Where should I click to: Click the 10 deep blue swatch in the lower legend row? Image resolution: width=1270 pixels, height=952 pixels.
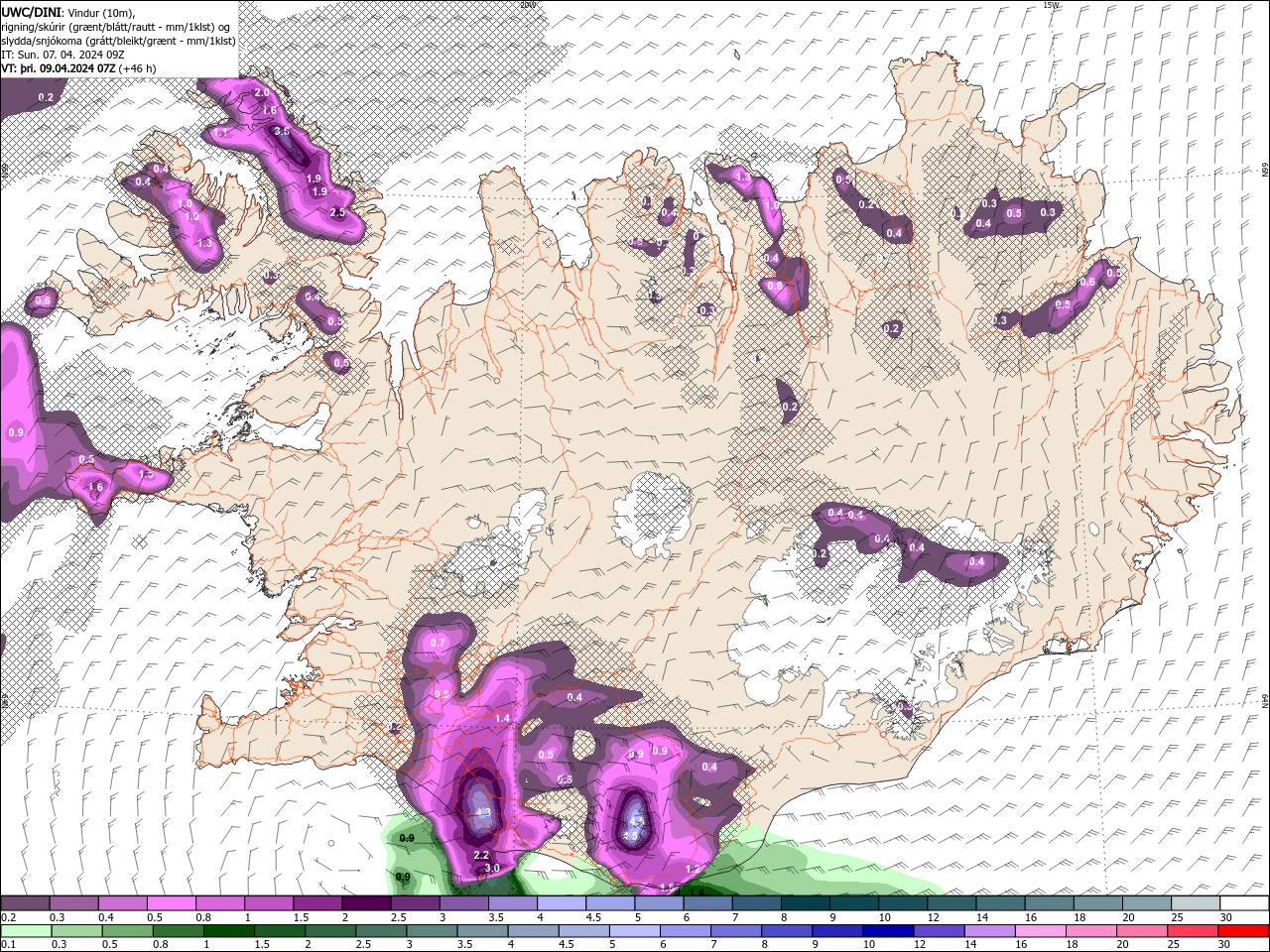[x=889, y=931]
